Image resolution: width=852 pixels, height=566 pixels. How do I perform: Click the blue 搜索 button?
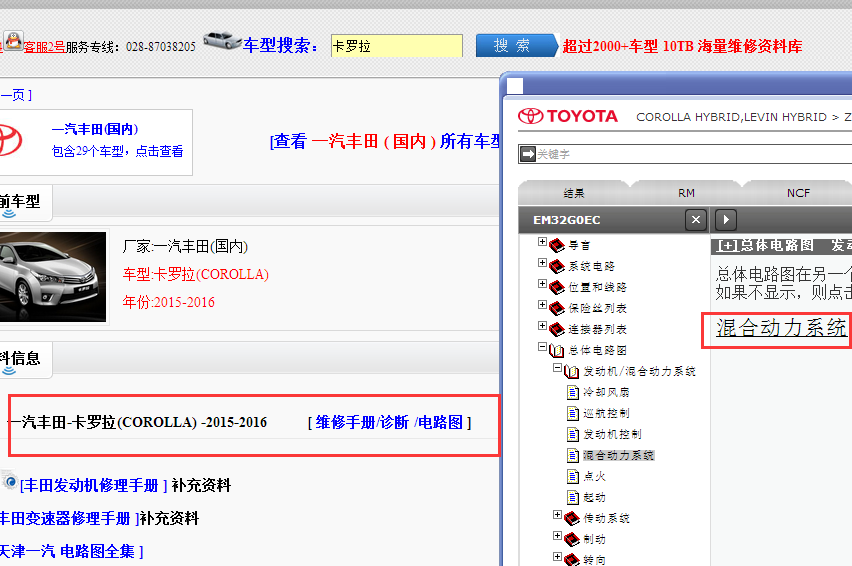point(516,46)
